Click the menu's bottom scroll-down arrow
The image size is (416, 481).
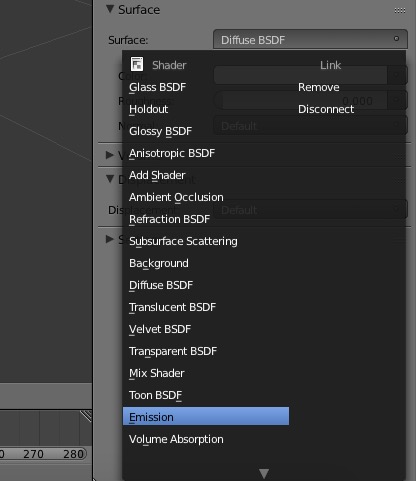(x=264, y=473)
